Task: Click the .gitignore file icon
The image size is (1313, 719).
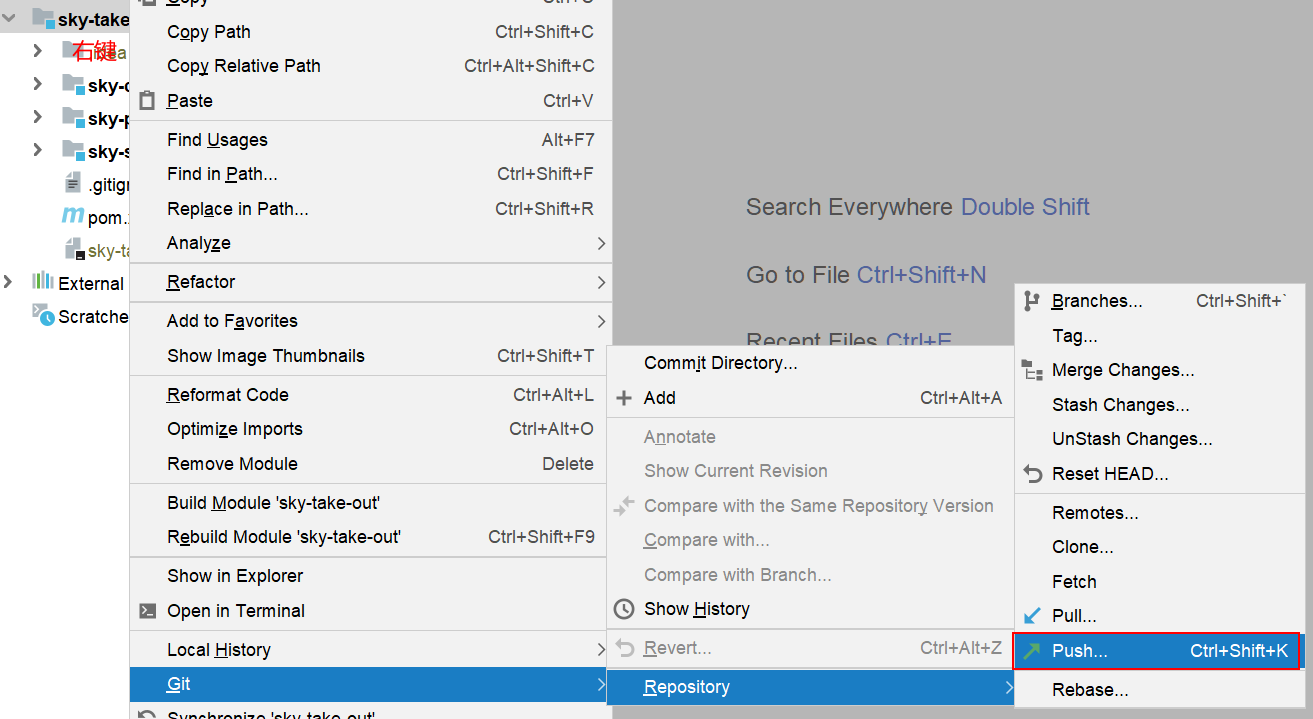Action: click(x=73, y=183)
